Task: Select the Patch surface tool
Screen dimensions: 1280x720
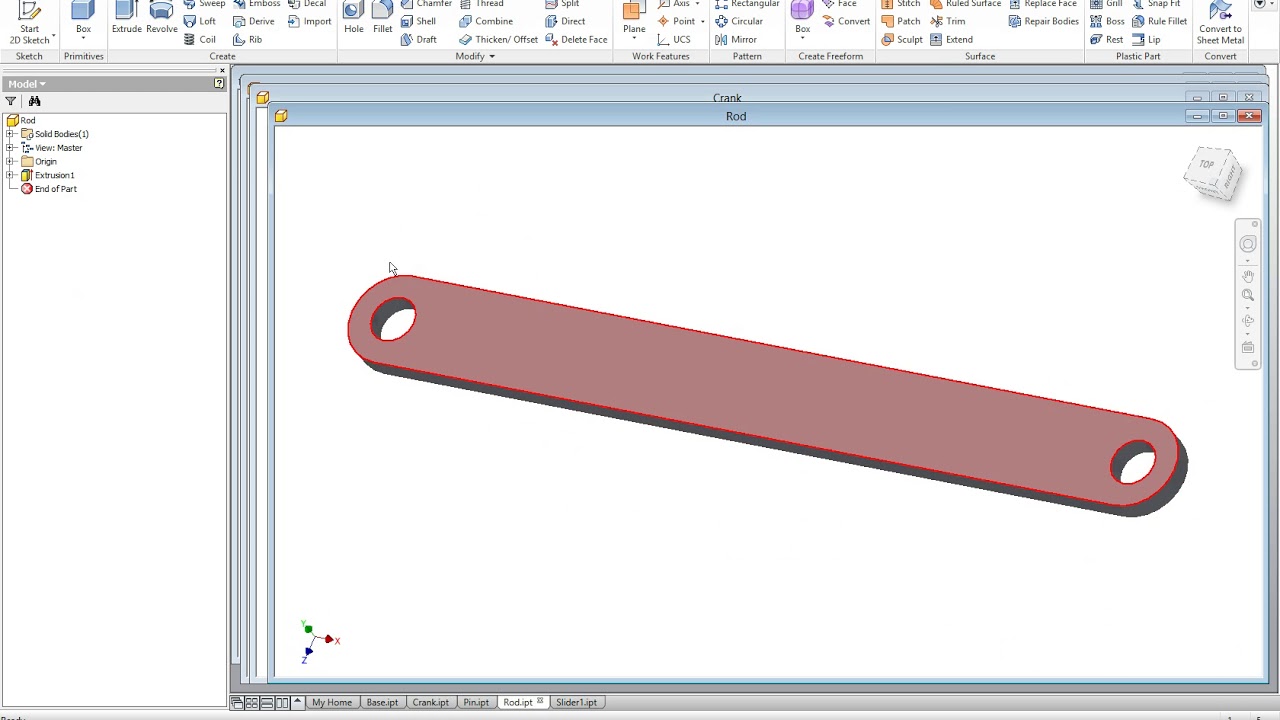Action: 901,21
